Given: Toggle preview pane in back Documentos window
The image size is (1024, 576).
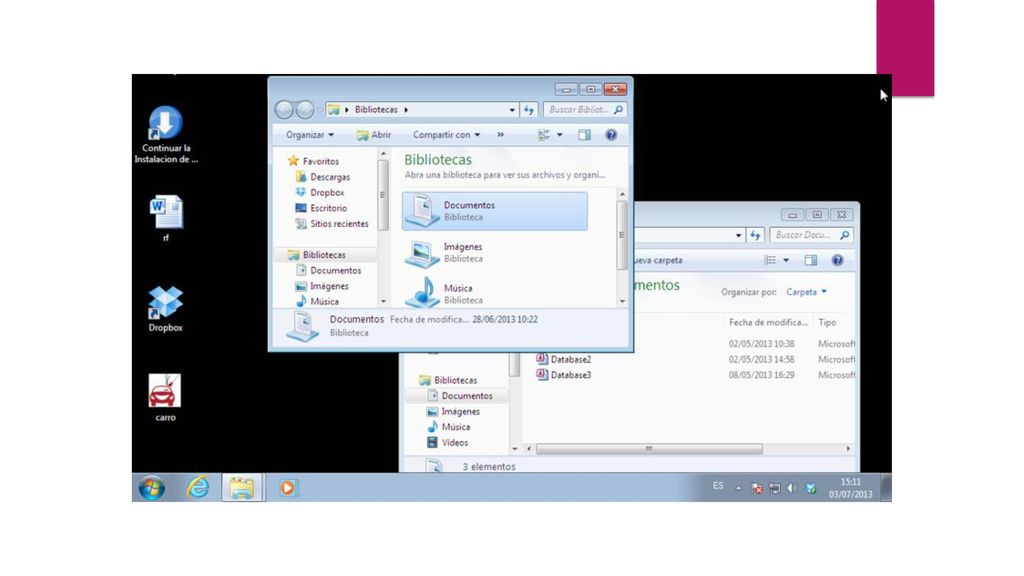Looking at the screenshot, I should (810, 261).
